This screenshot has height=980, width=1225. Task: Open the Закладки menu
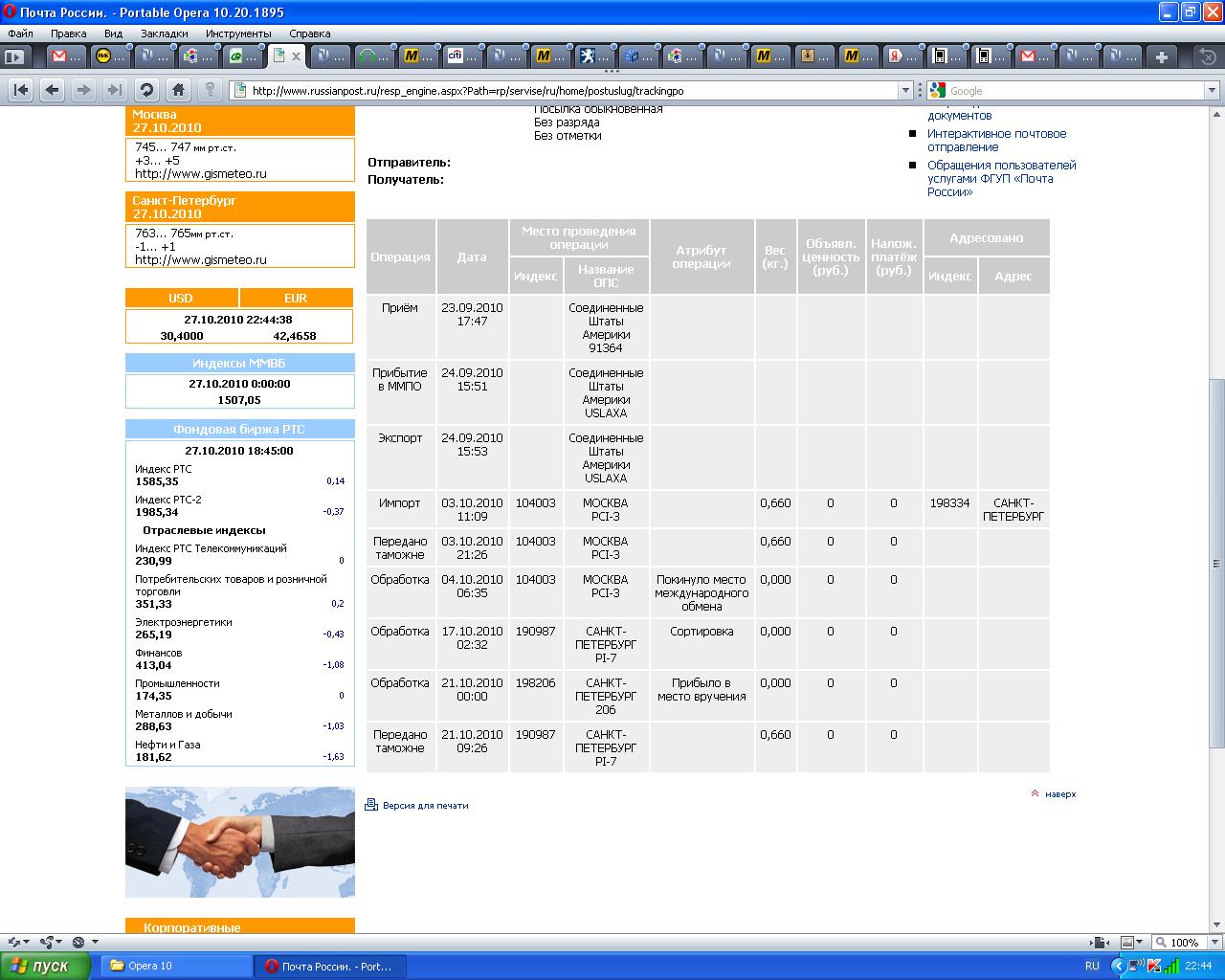(x=164, y=33)
